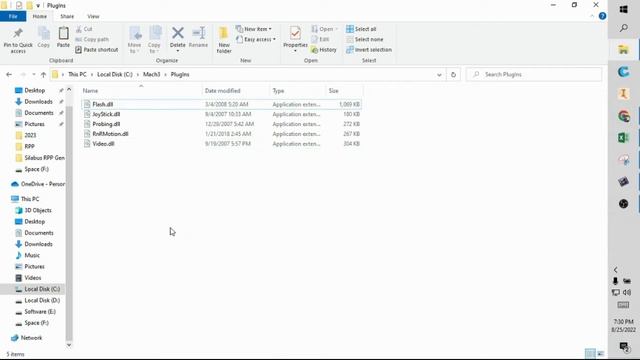
Task: Open 3D Objects in navigation pane
Action: [x=33, y=210]
